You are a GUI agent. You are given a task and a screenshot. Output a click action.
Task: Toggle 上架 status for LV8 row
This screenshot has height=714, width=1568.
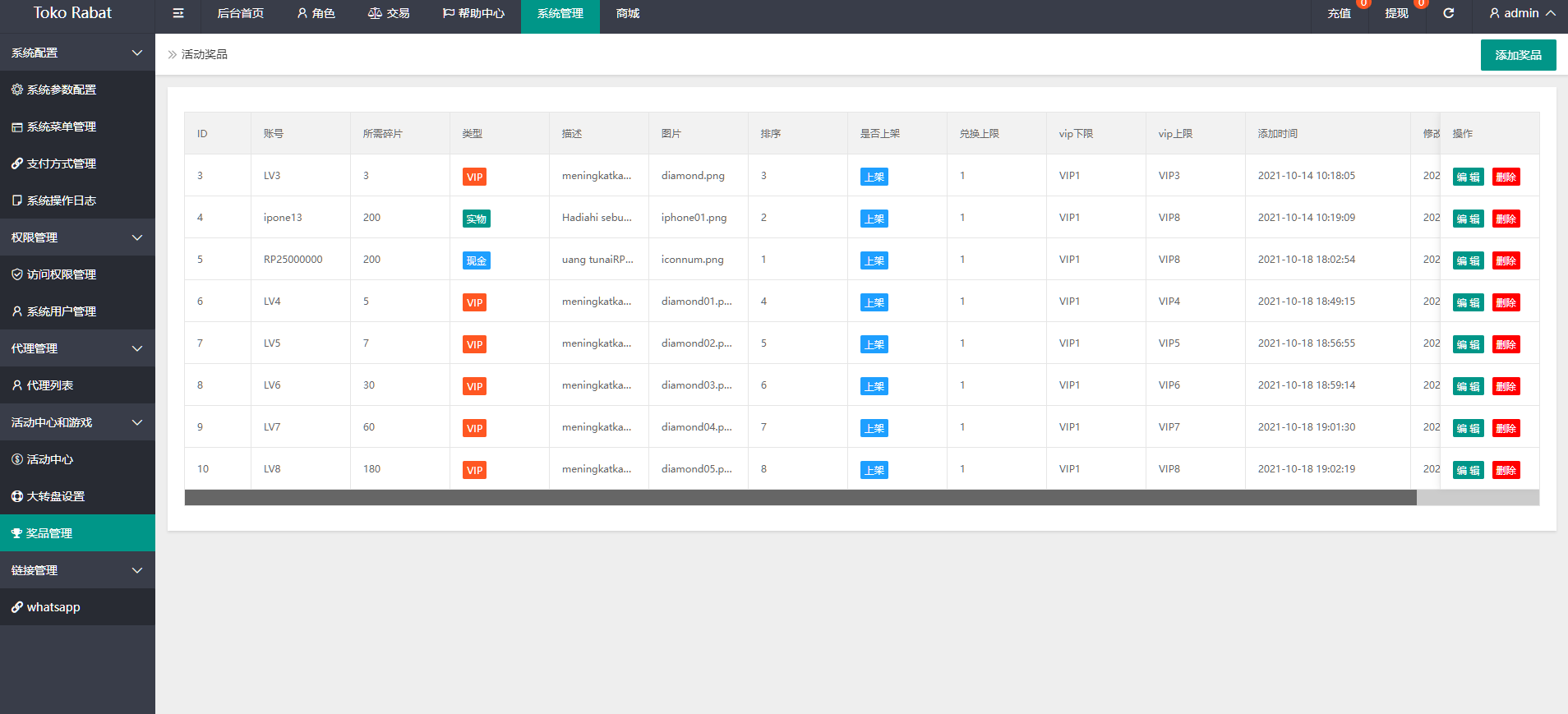874,470
